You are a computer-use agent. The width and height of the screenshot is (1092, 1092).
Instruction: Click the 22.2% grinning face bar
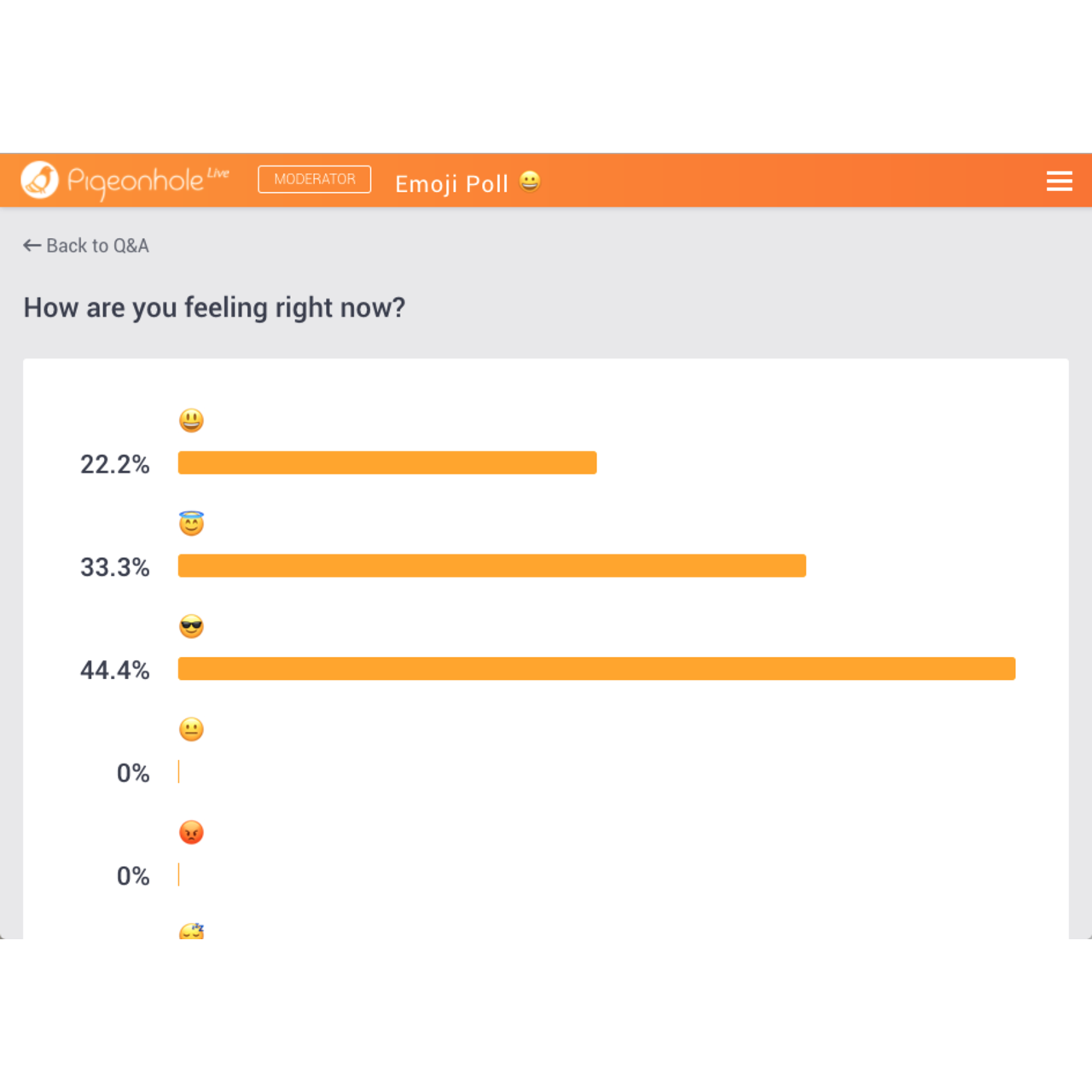386,462
